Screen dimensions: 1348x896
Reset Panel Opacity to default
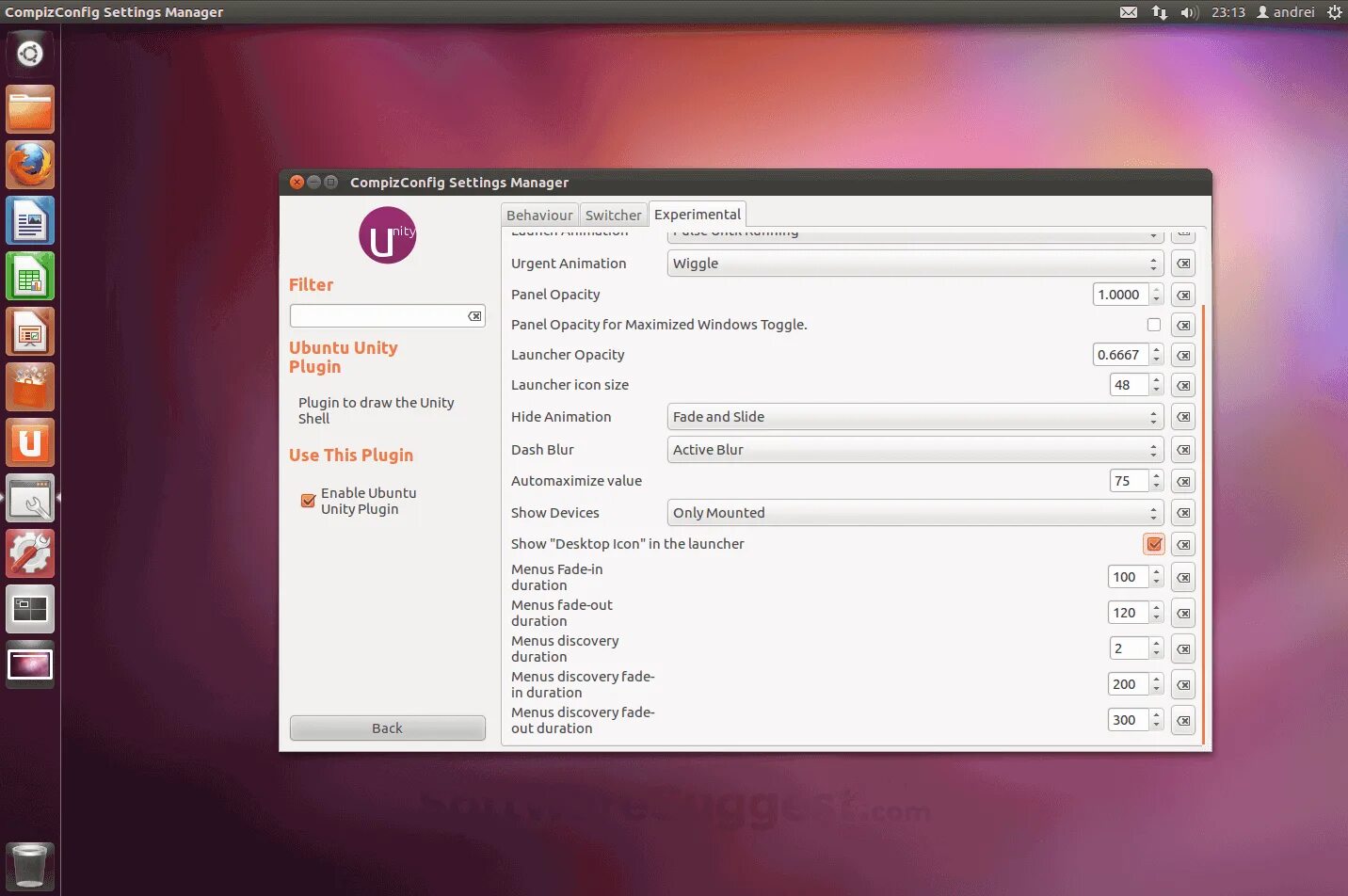(x=1183, y=295)
